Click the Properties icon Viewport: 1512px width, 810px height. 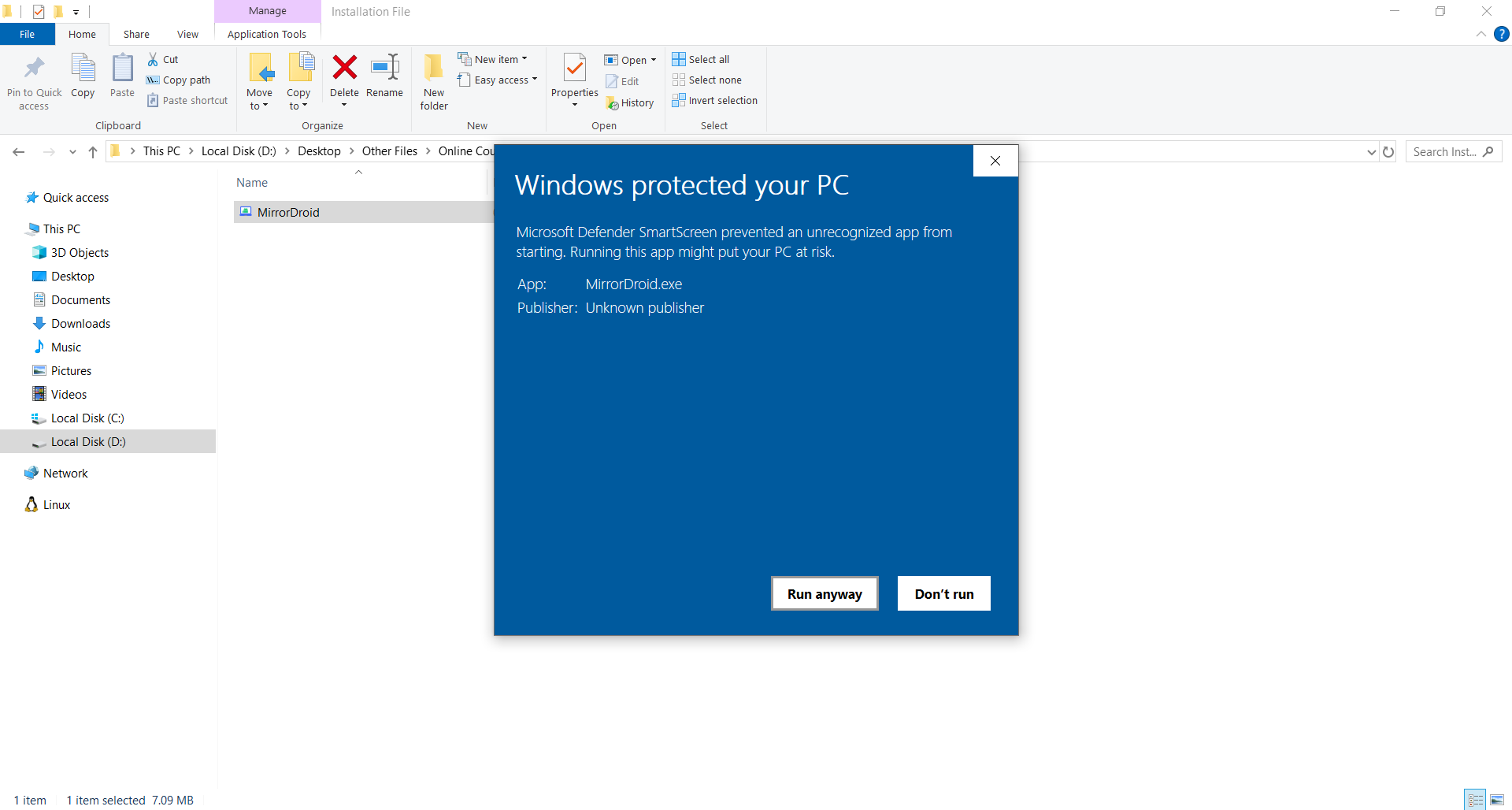575,68
